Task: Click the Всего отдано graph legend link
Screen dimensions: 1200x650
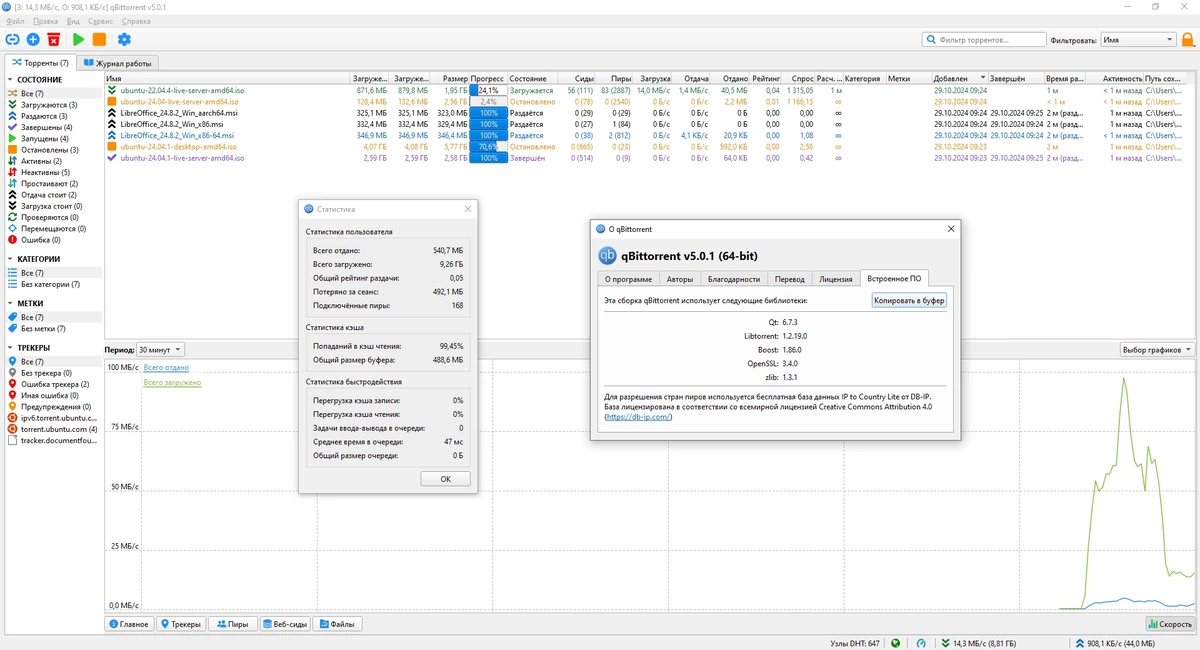Action: (164, 368)
